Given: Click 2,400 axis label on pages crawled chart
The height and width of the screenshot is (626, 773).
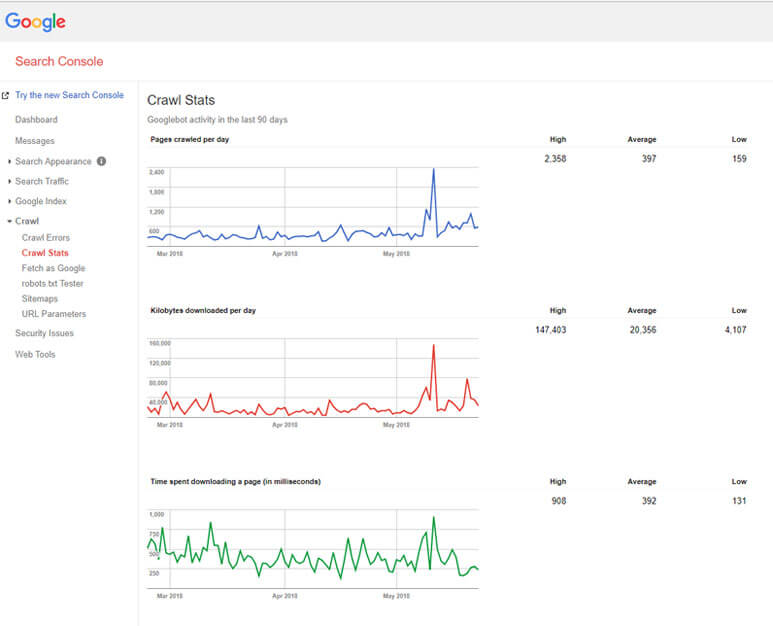Looking at the screenshot, I should pyautogui.click(x=157, y=172).
